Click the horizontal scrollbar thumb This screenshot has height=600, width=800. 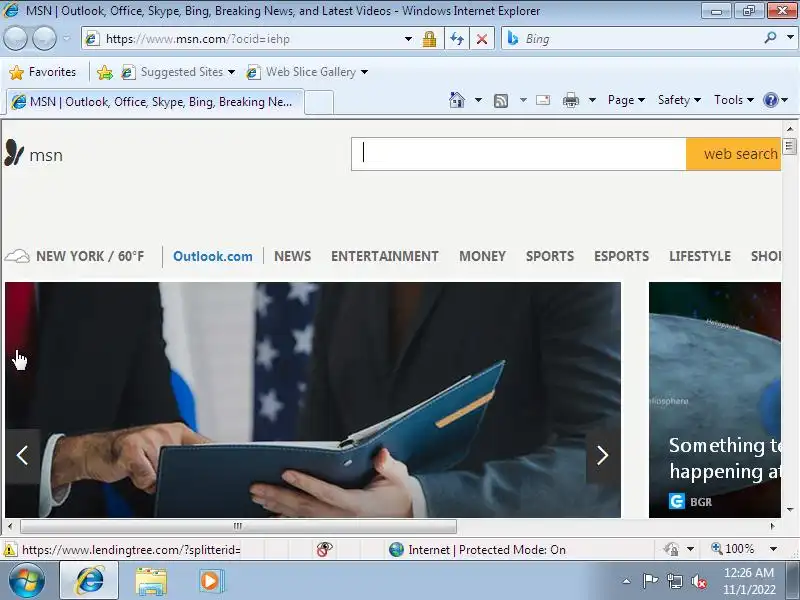point(238,526)
